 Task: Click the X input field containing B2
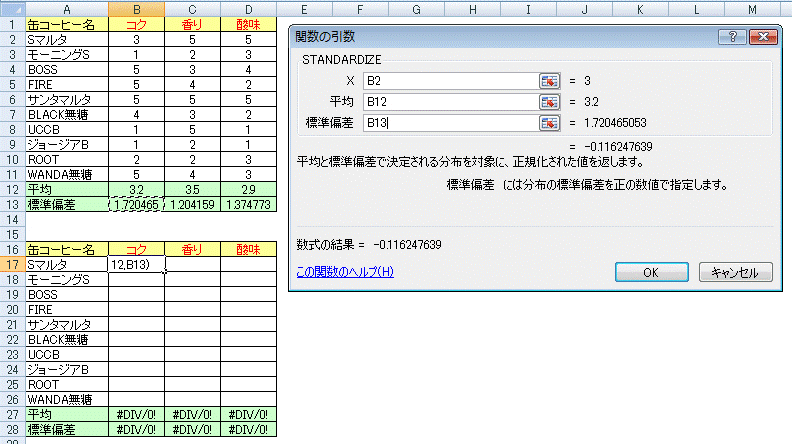(450, 80)
